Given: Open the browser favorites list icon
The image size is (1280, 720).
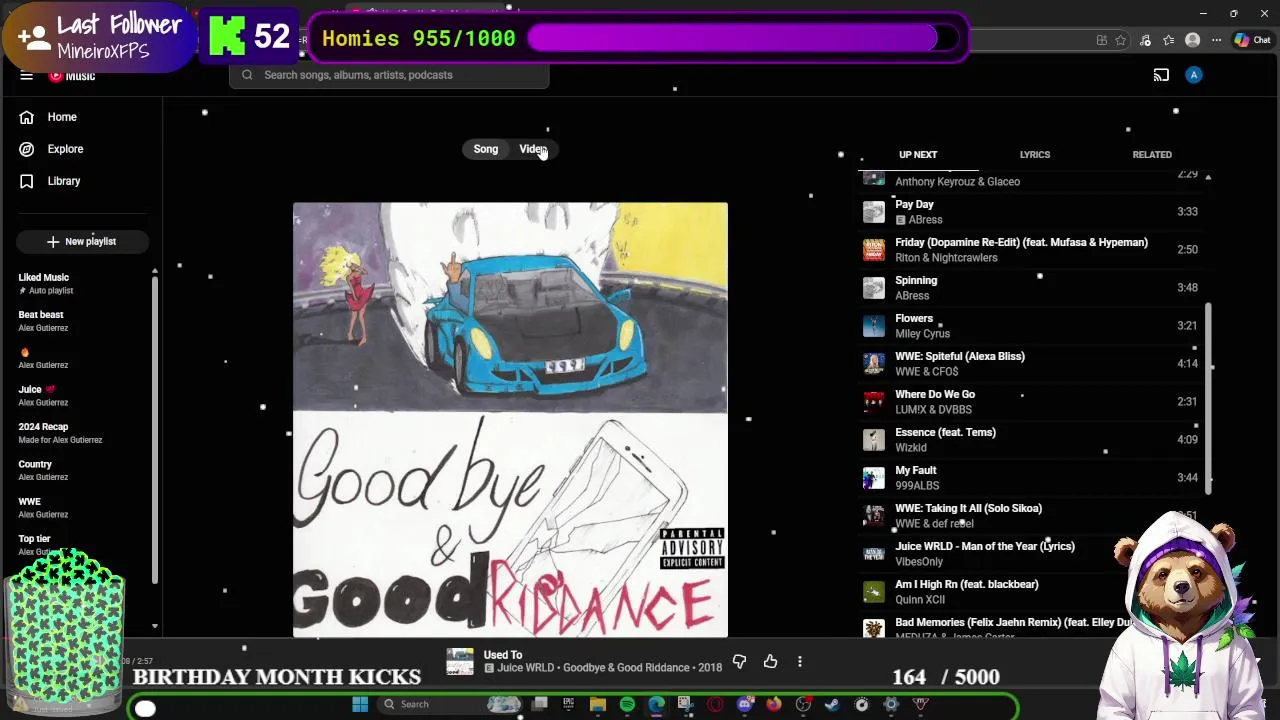Looking at the screenshot, I should 1169,40.
